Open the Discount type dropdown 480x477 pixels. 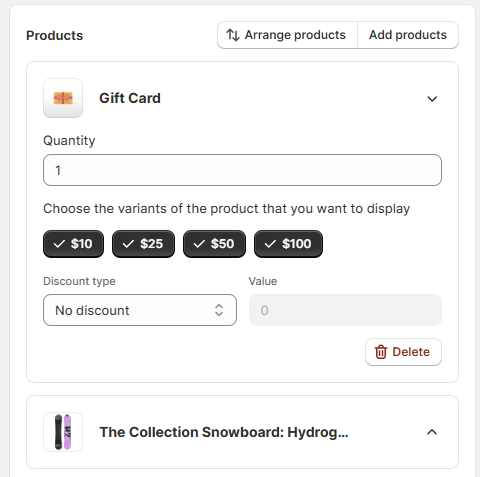(140, 310)
